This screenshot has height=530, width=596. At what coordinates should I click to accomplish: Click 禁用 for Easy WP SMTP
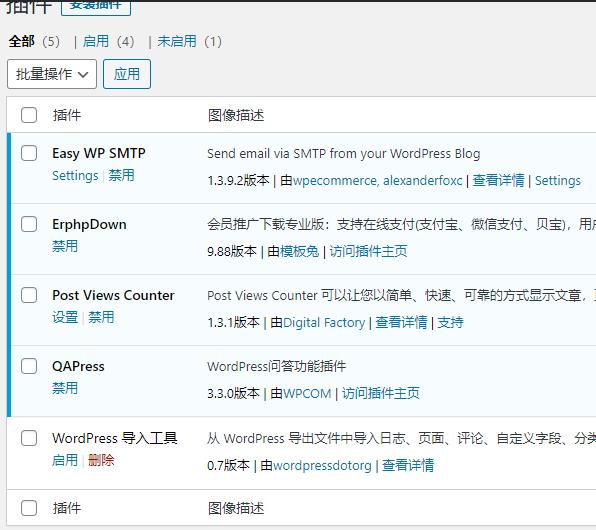click(121, 175)
